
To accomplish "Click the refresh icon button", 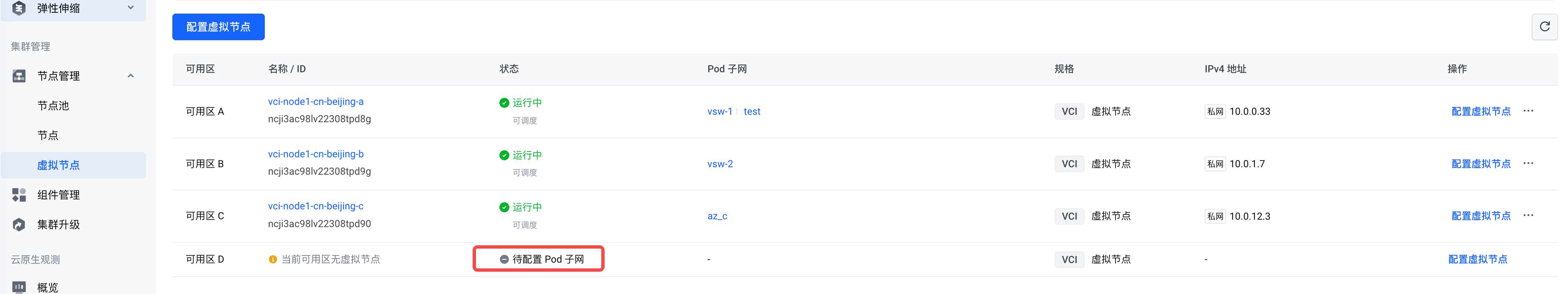I will [1544, 27].
